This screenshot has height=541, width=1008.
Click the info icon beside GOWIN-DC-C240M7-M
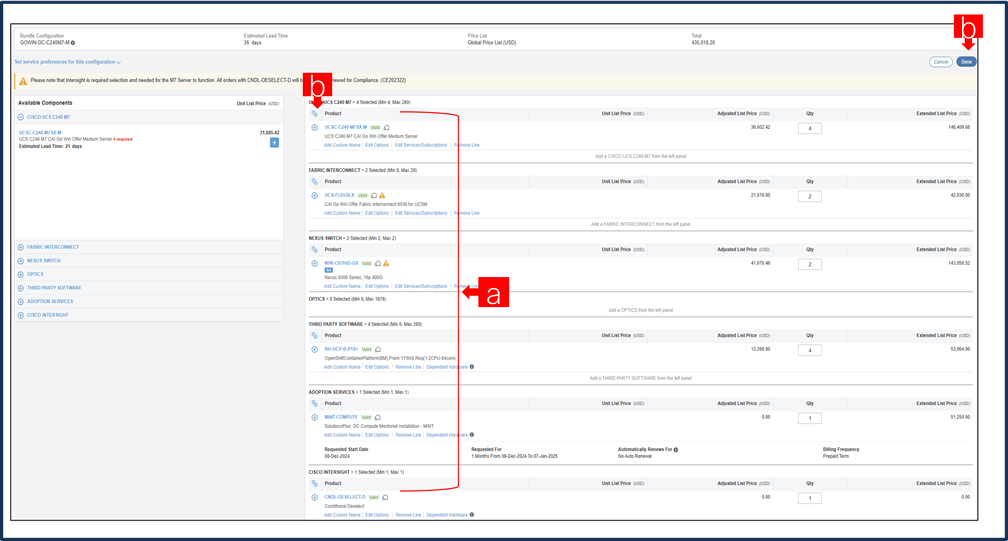tap(73, 43)
